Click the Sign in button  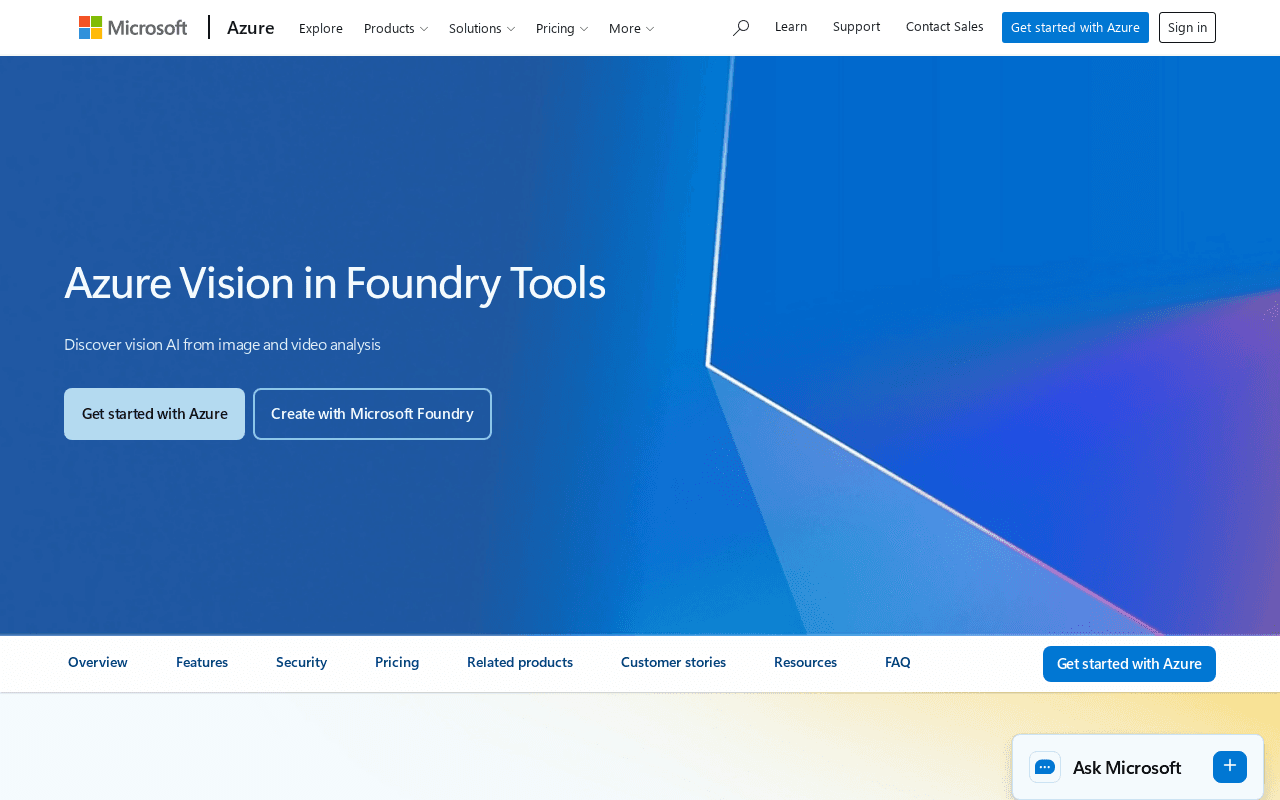pos(1187,27)
